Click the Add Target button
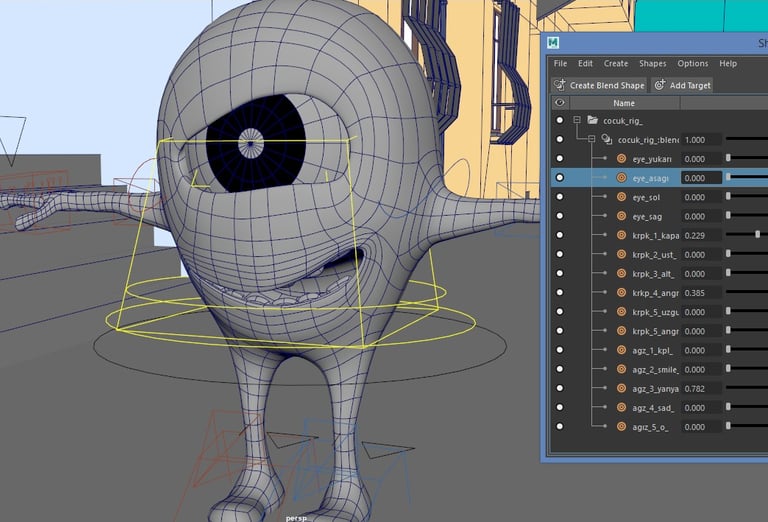Viewport: 768px width, 522px height. 682,85
